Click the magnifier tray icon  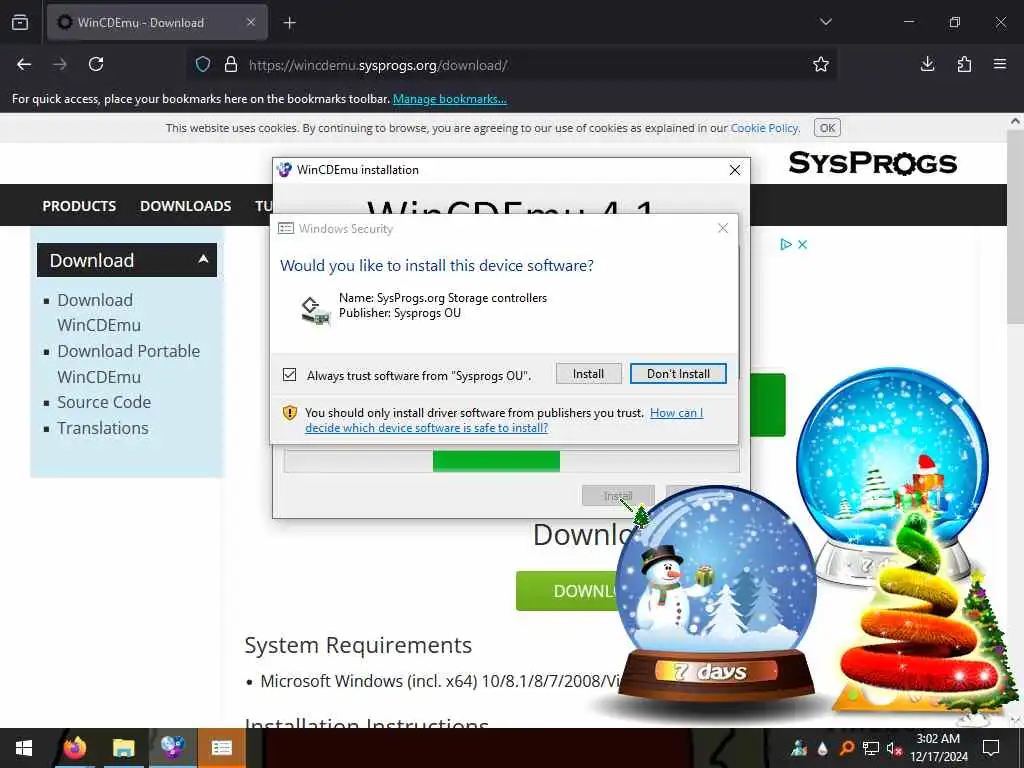846,748
